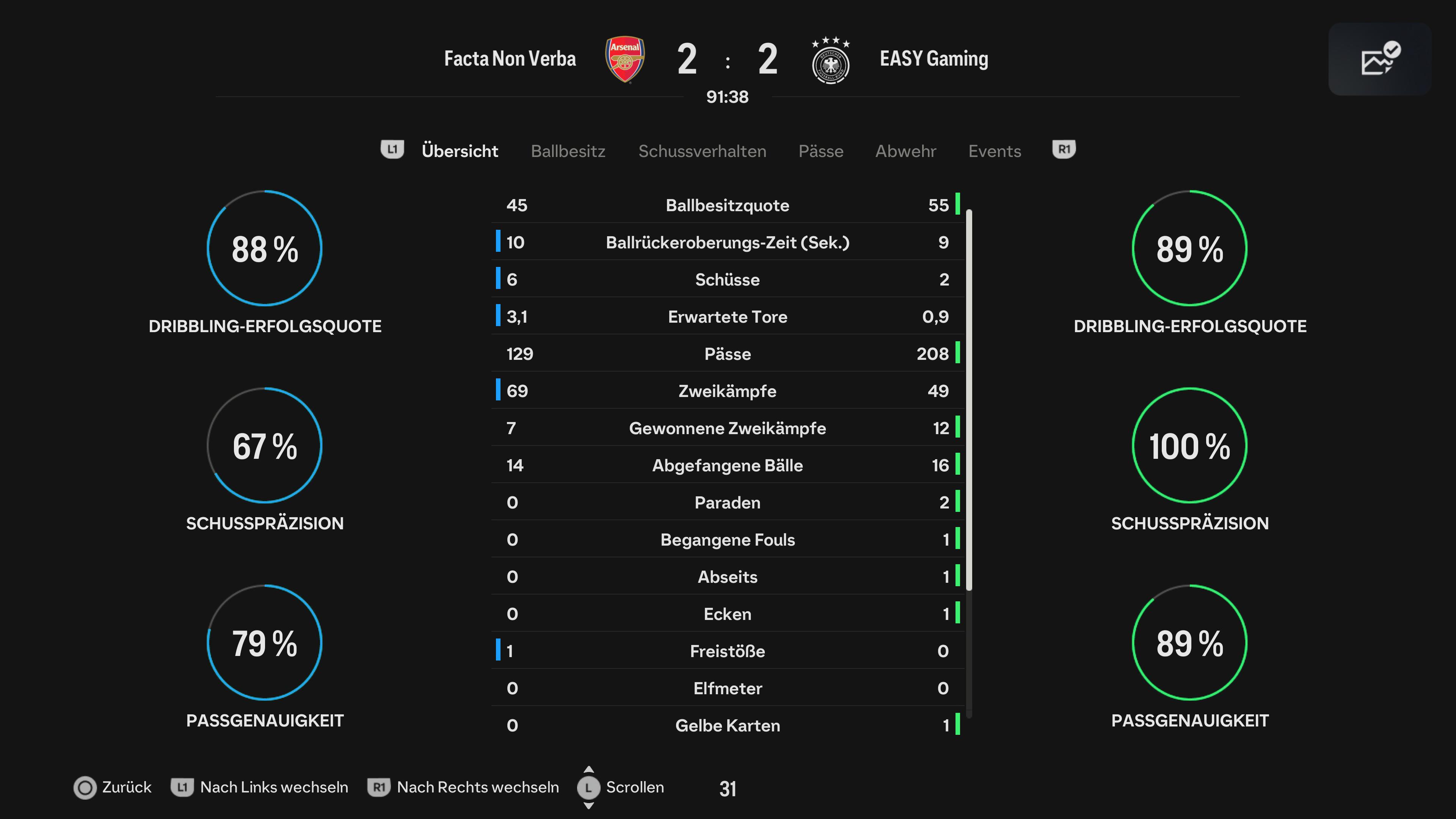This screenshot has height=819, width=1456.
Task: Select the Erwartete Tore stat row
Action: coord(728,317)
